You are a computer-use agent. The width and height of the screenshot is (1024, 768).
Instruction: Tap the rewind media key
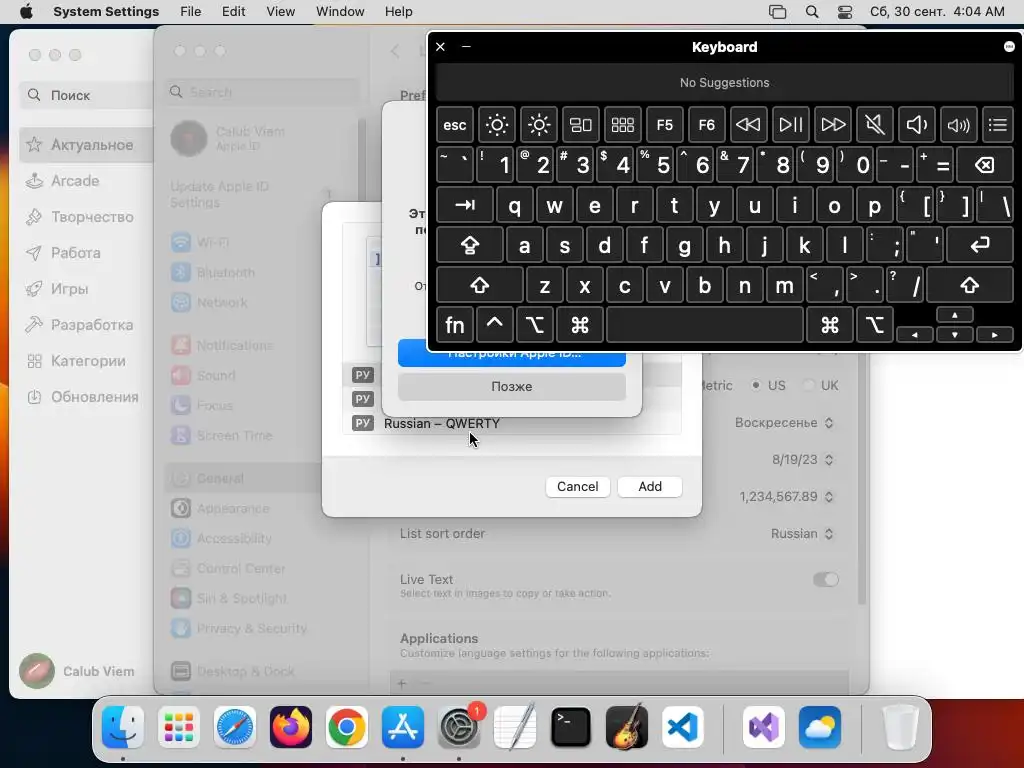point(748,125)
